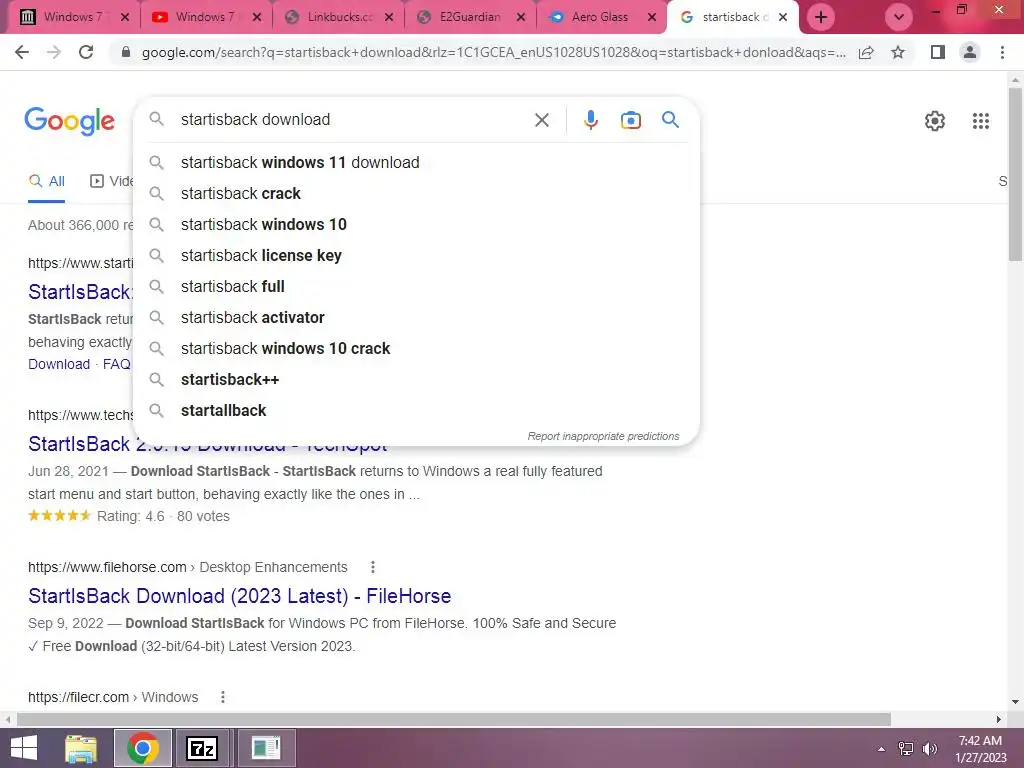Open Google quick settings gear
Viewport: 1024px width, 768px height.
935,121
